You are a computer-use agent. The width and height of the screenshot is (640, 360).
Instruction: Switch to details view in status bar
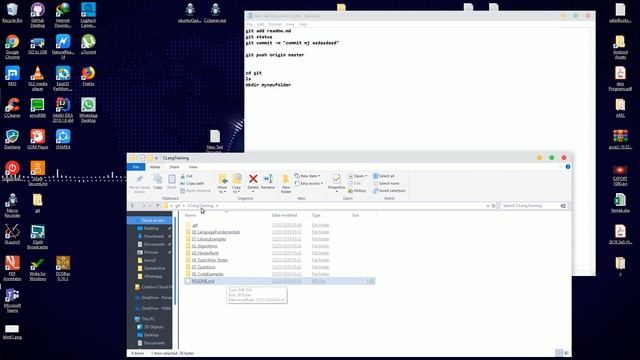(559, 353)
